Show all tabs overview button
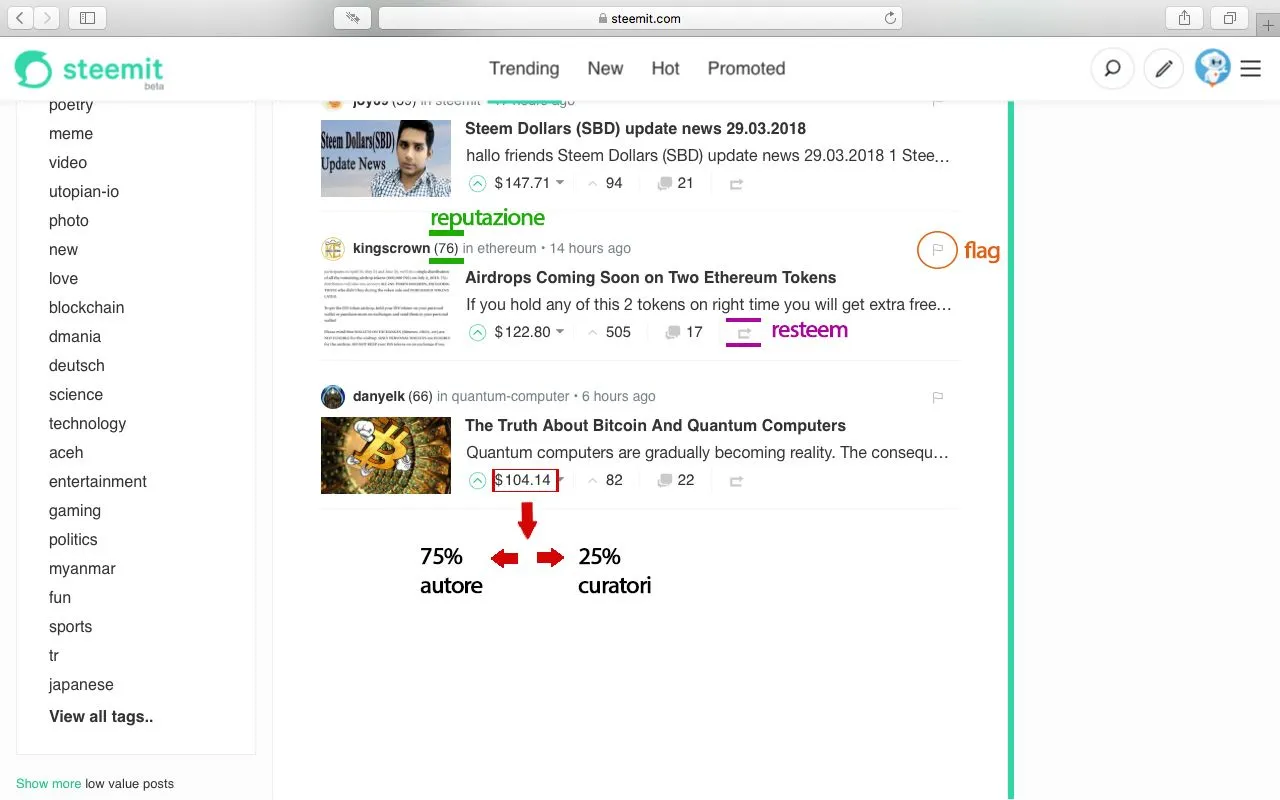The width and height of the screenshot is (1280, 800). [1230, 18]
